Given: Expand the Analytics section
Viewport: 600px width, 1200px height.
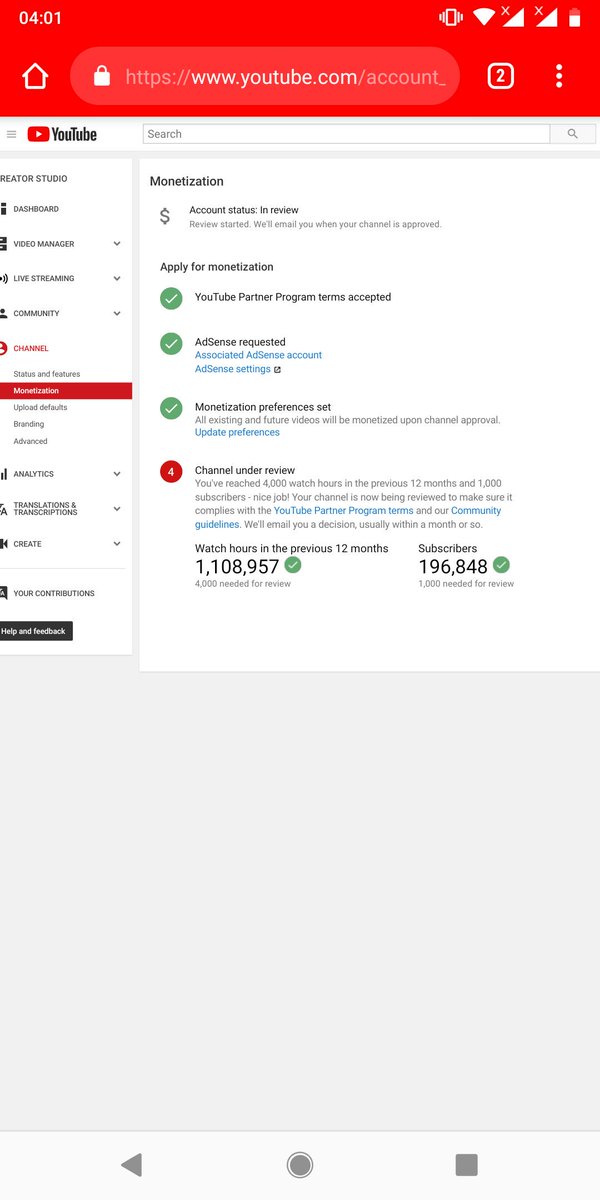Looking at the screenshot, I should (x=117, y=474).
